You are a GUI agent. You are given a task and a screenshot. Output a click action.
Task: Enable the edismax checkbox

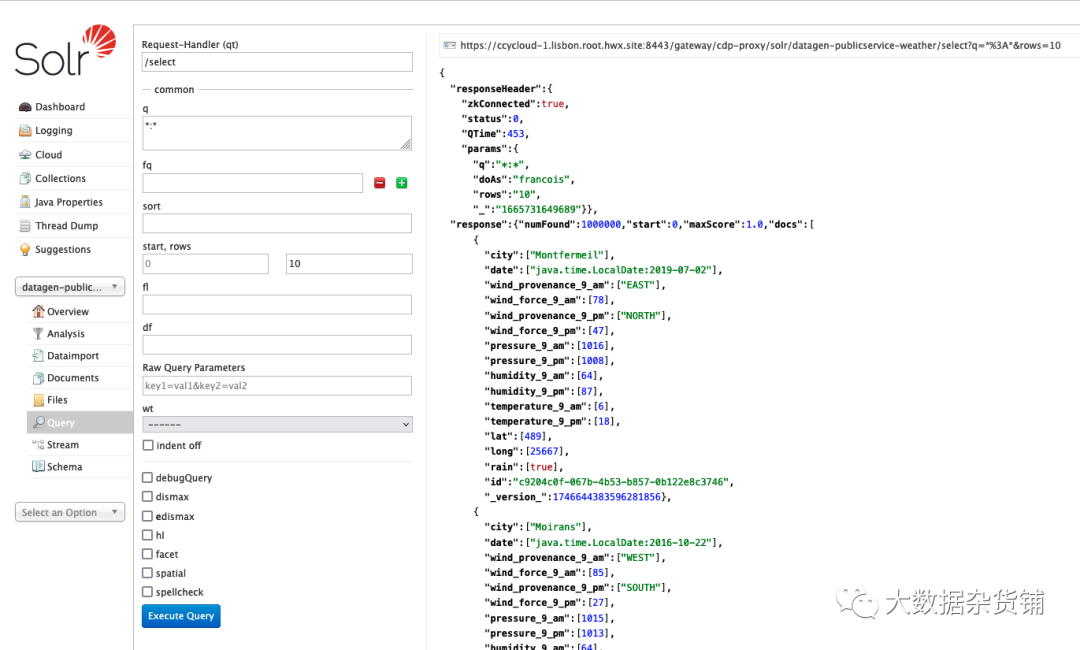(147, 516)
